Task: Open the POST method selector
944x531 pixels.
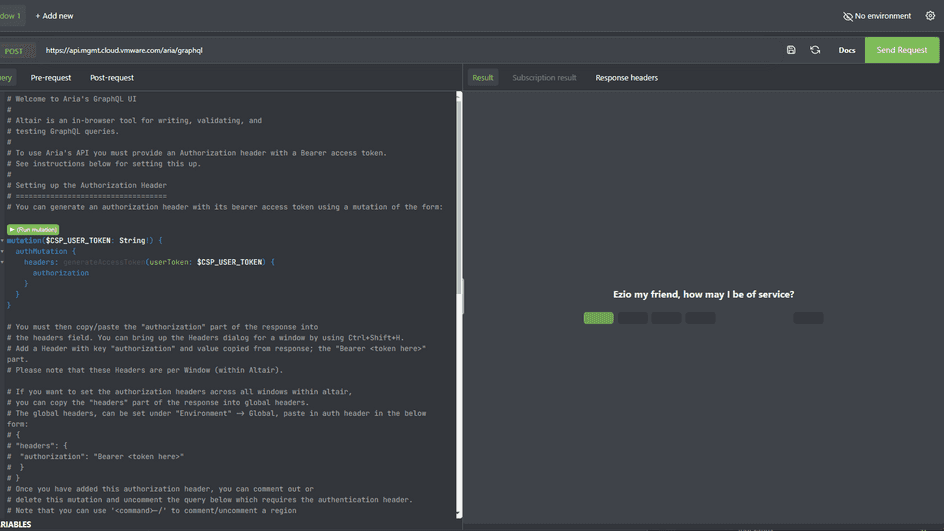Action: tap(14, 51)
